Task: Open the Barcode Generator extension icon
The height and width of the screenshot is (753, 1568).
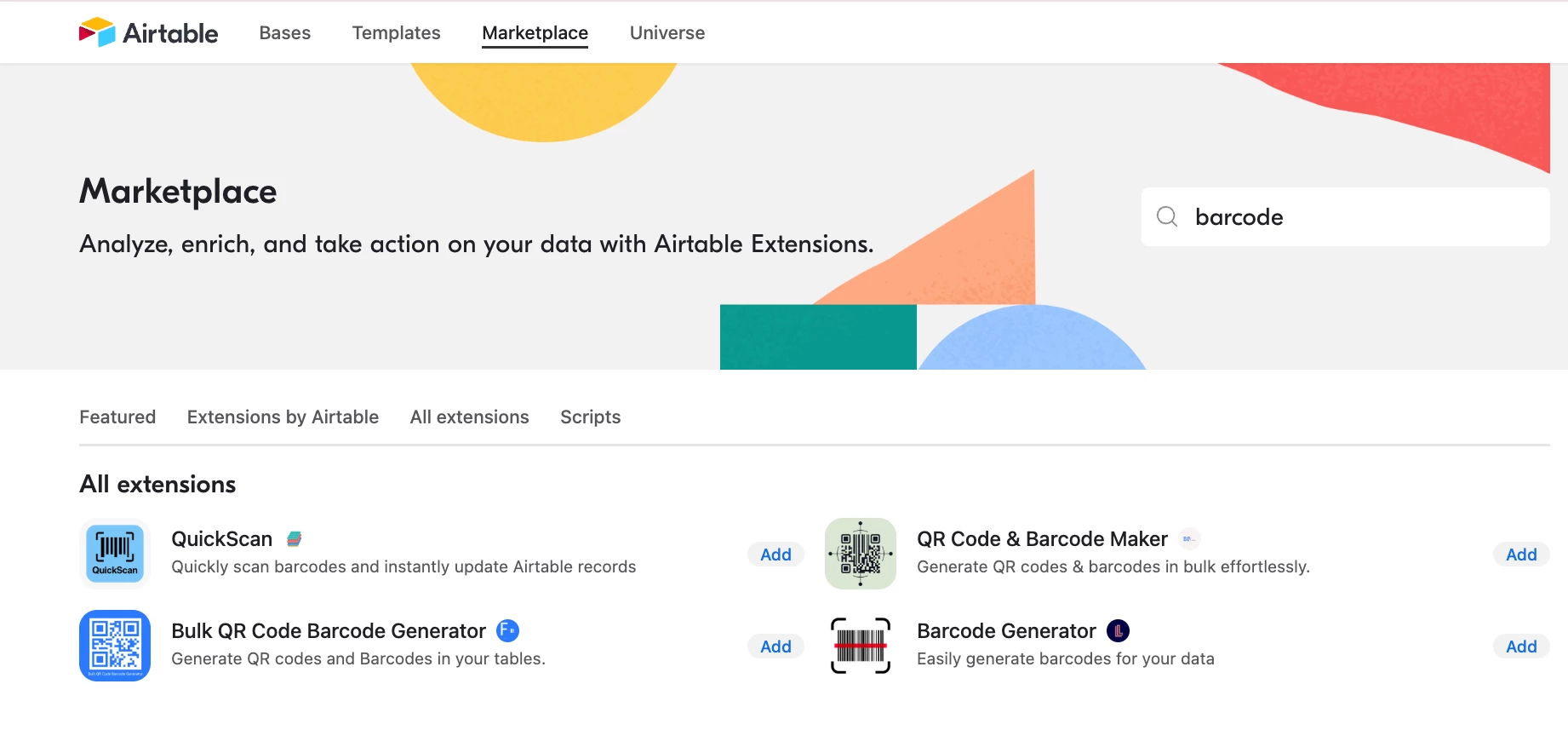Action: click(x=861, y=646)
